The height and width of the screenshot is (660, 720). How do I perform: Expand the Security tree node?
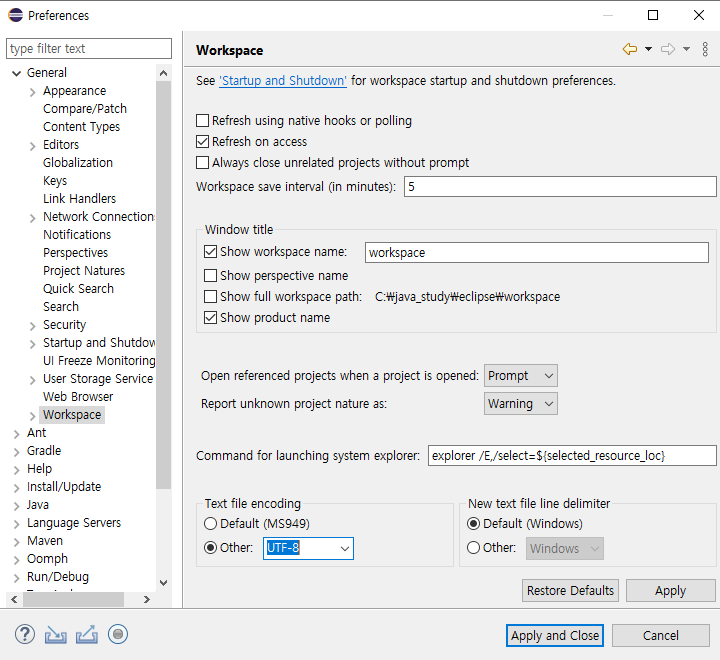click(33, 326)
